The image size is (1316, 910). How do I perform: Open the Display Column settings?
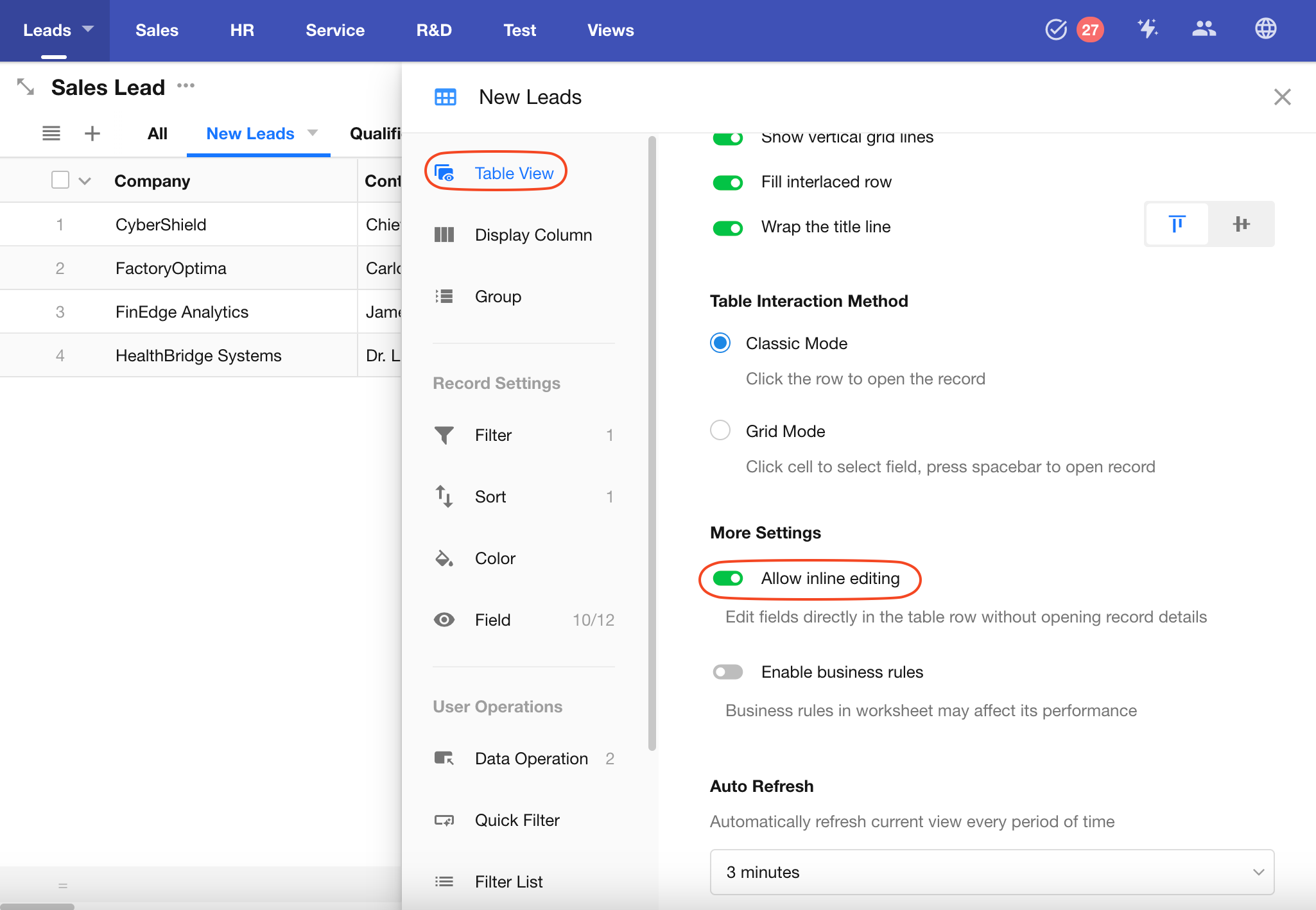pyautogui.click(x=533, y=235)
